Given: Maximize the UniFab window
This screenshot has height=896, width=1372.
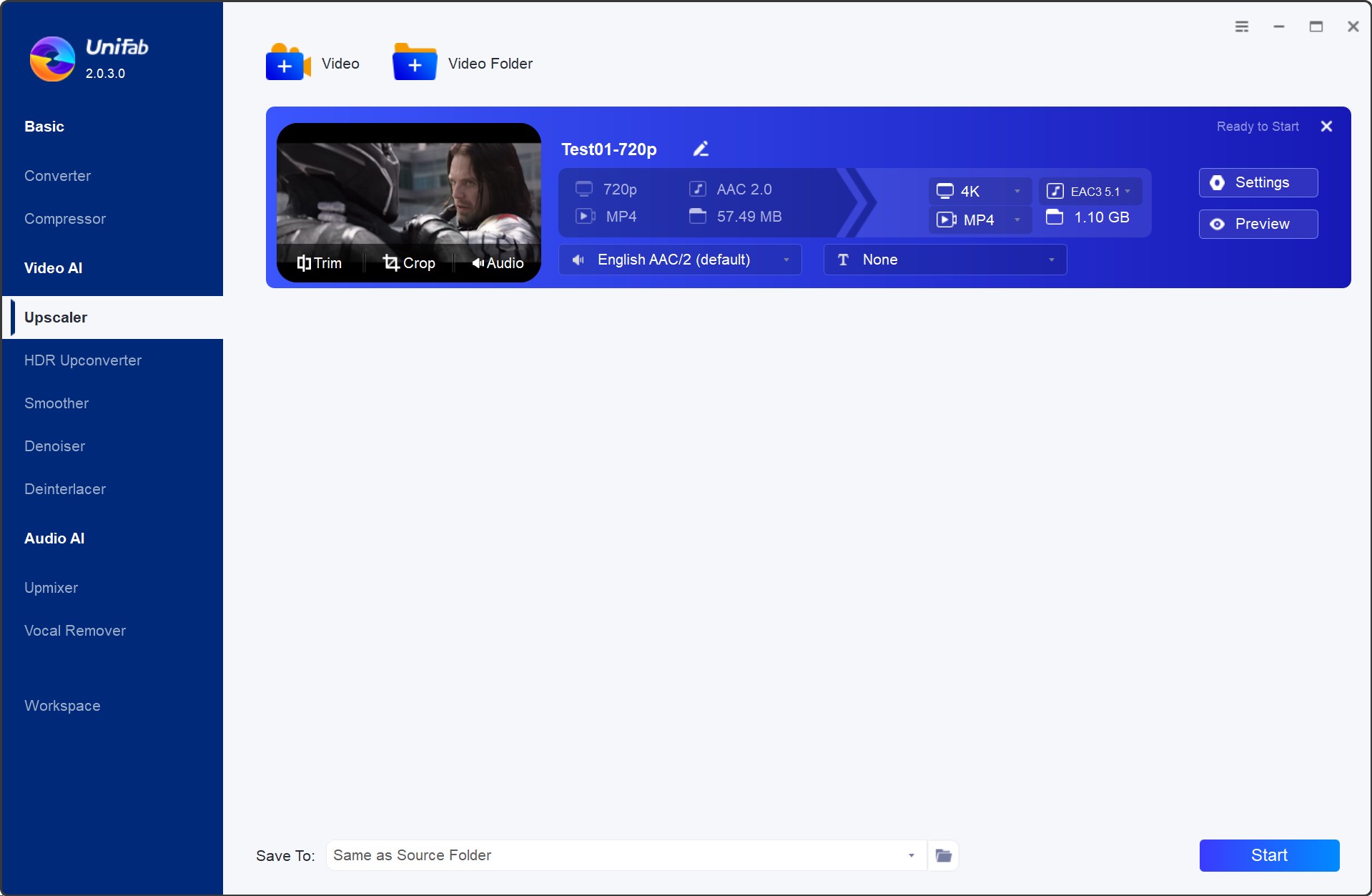Looking at the screenshot, I should [1316, 26].
